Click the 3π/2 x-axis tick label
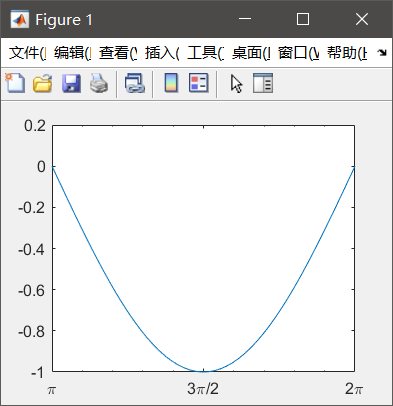The height and width of the screenshot is (406, 393). click(203, 389)
